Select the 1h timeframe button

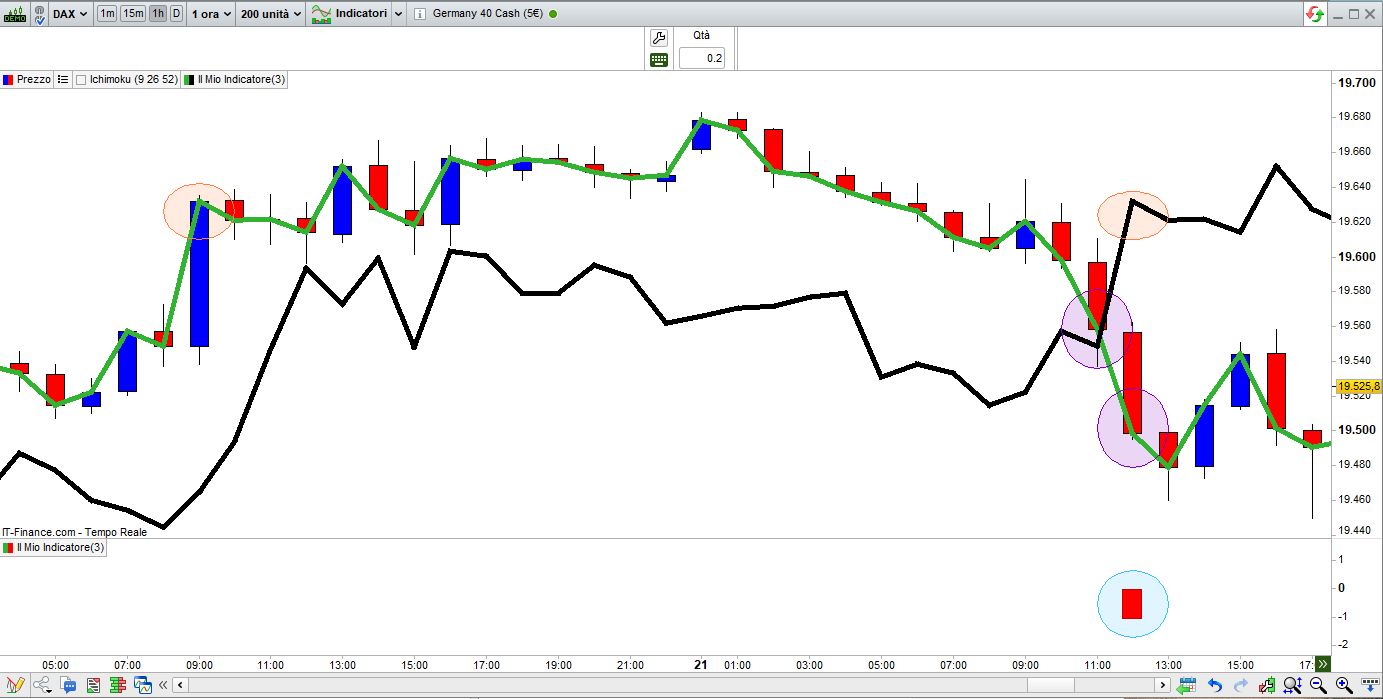158,14
